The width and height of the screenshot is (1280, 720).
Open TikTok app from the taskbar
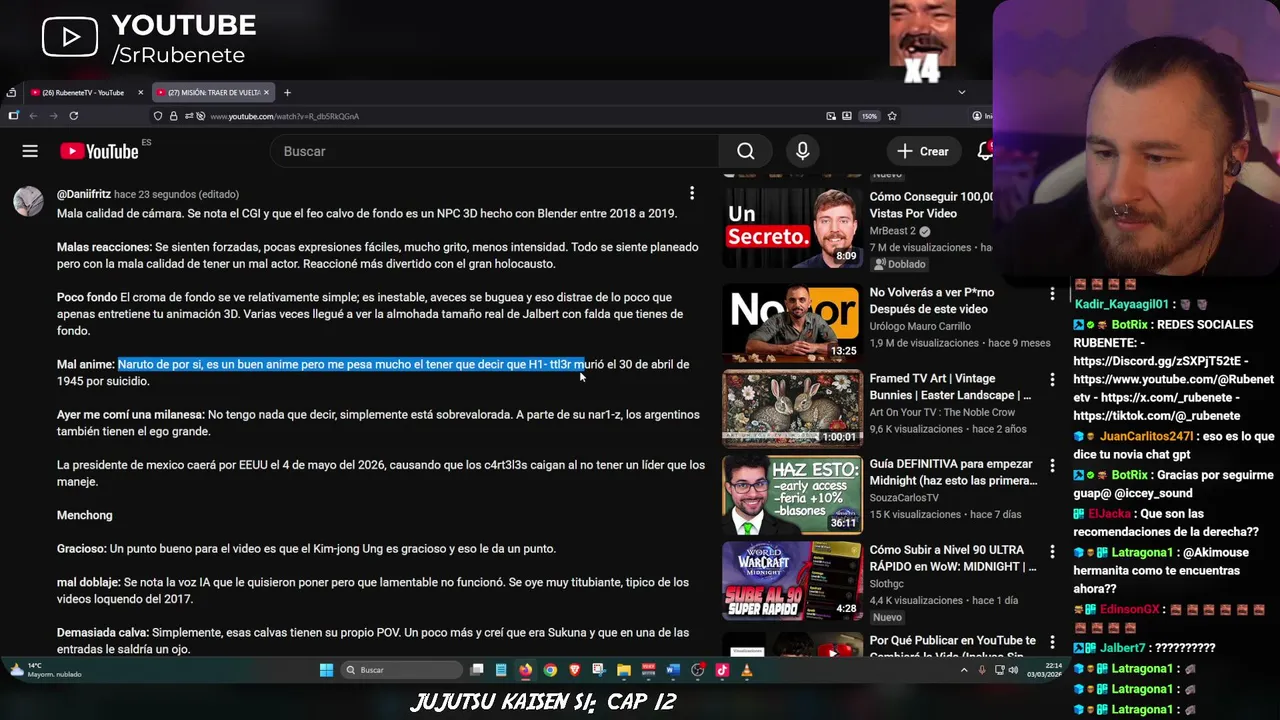pyautogui.click(x=721, y=670)
